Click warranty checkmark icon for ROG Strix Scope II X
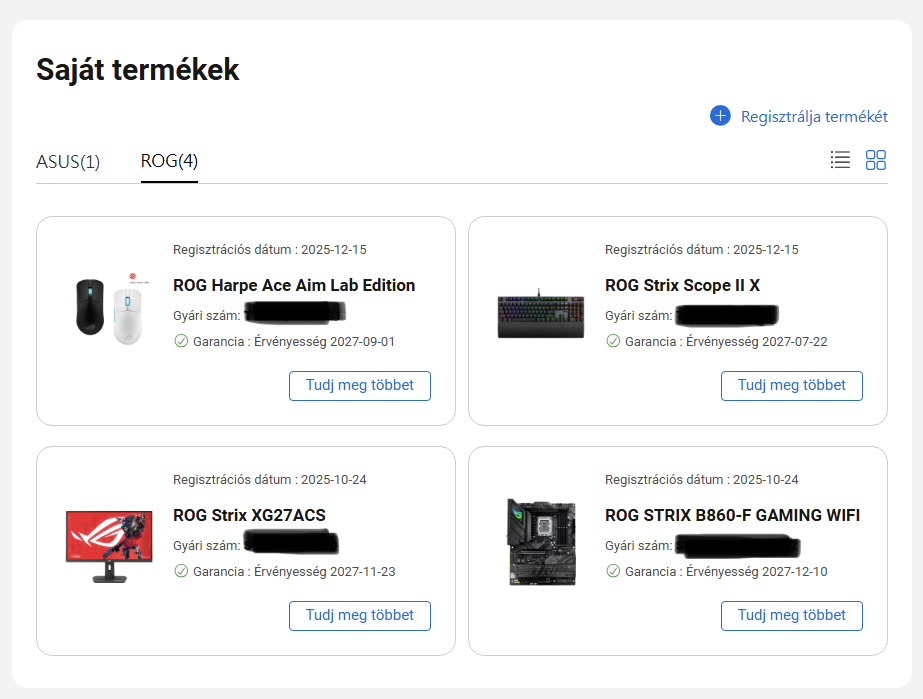 tap(613, 341)
